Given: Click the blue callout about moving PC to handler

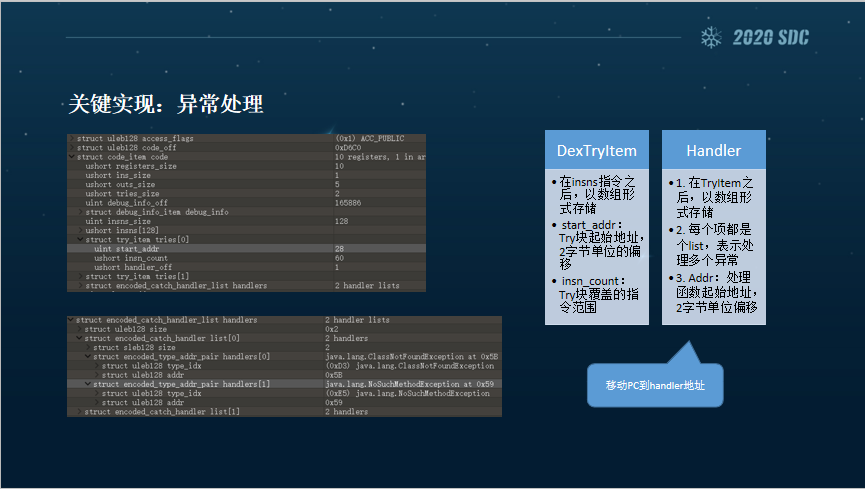Looking at the screenshot, I should pyautogui.click(x=654, y=385).
